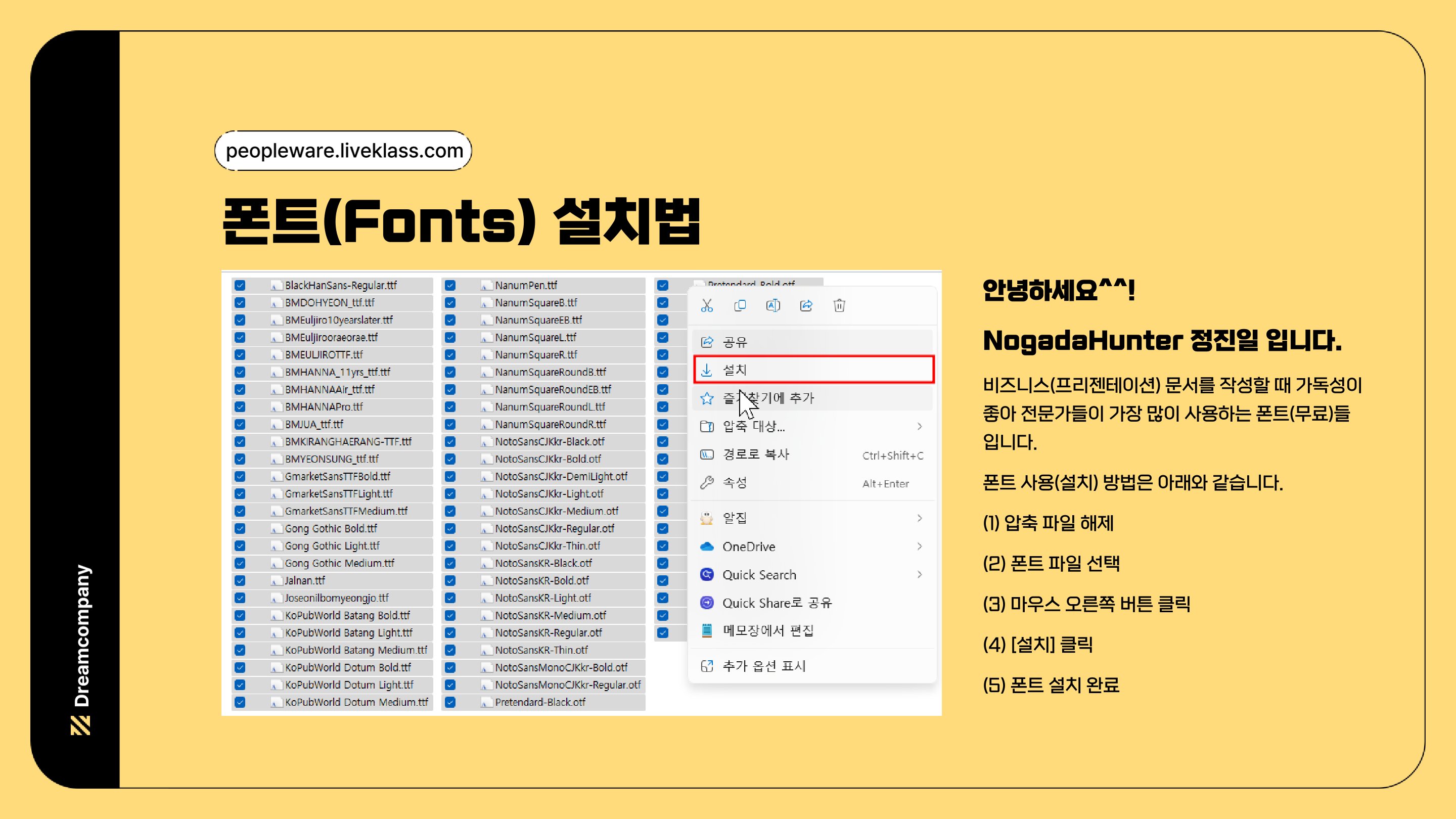Image resolution: width=1456 pixels, height=819 pixels.
Task: Select the Pretendard-Black.otf file
Action: (540, 702)
